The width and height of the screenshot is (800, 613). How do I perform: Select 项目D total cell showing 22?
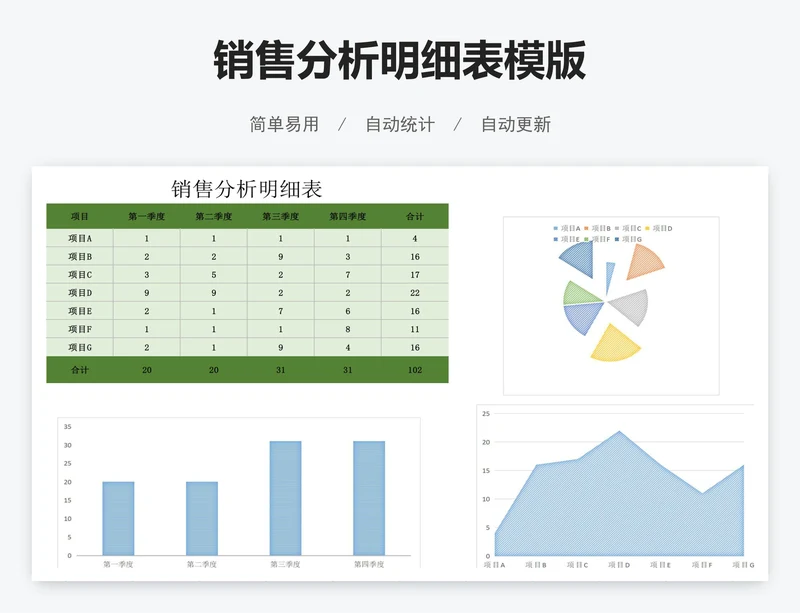415,293
